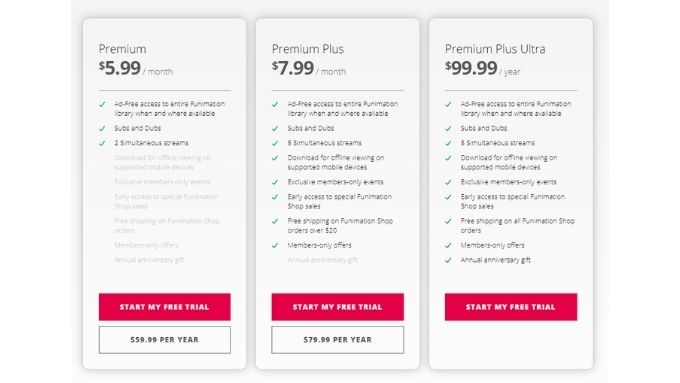Click checkmark beside Premium's Subs and Dubs

(102, 128)
